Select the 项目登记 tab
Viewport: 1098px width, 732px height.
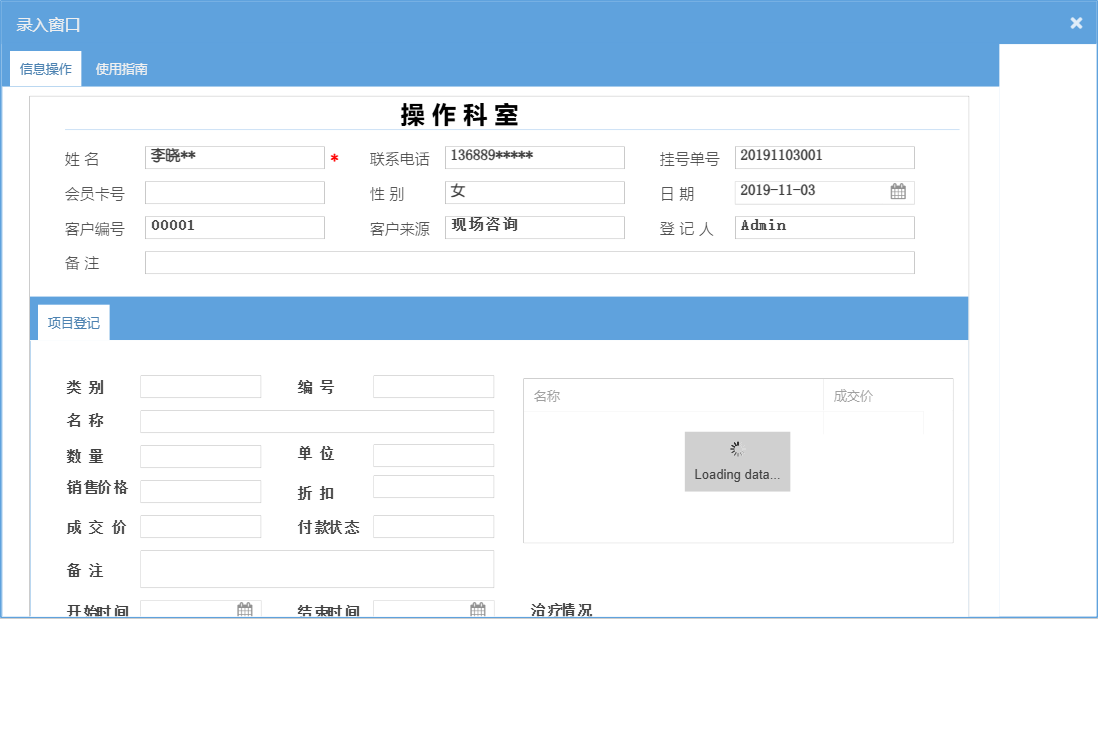72,322
